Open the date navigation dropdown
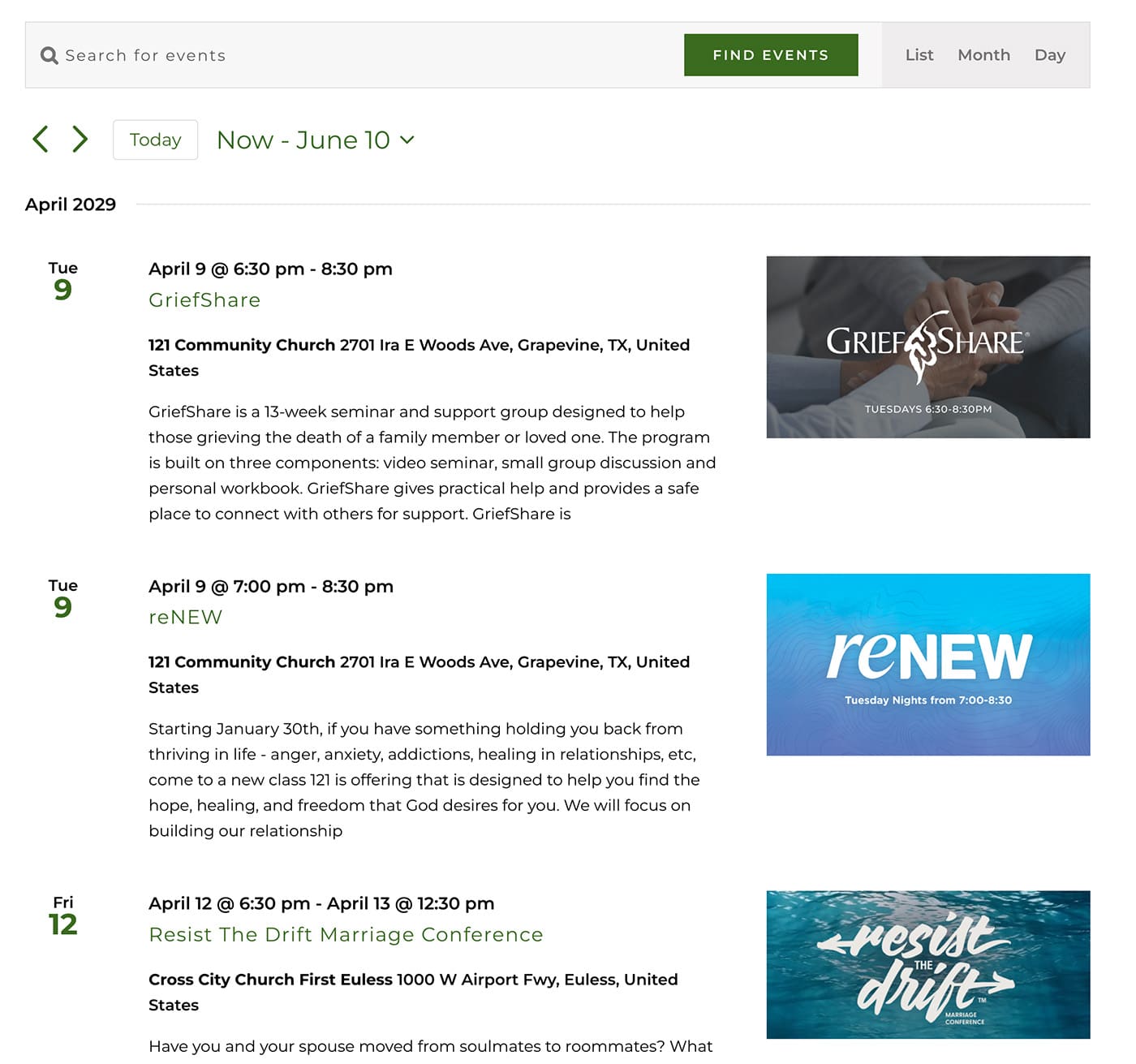The image size is (1136, 1064). [x=315, y=140]
